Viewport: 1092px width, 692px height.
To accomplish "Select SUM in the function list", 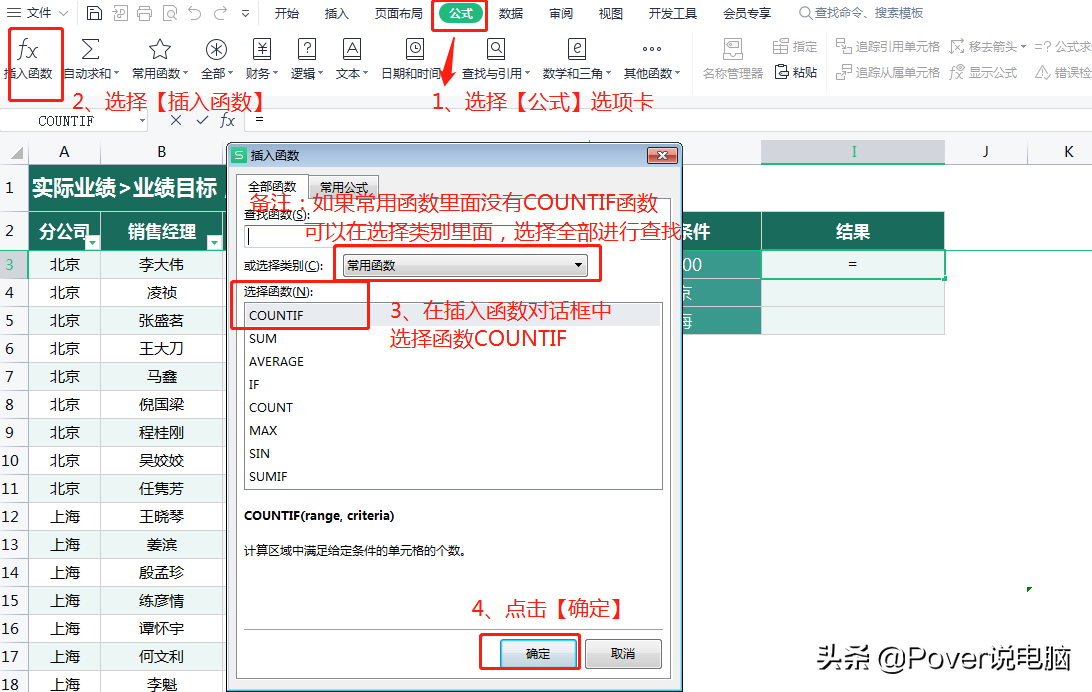I will click(x=453, y=338).
